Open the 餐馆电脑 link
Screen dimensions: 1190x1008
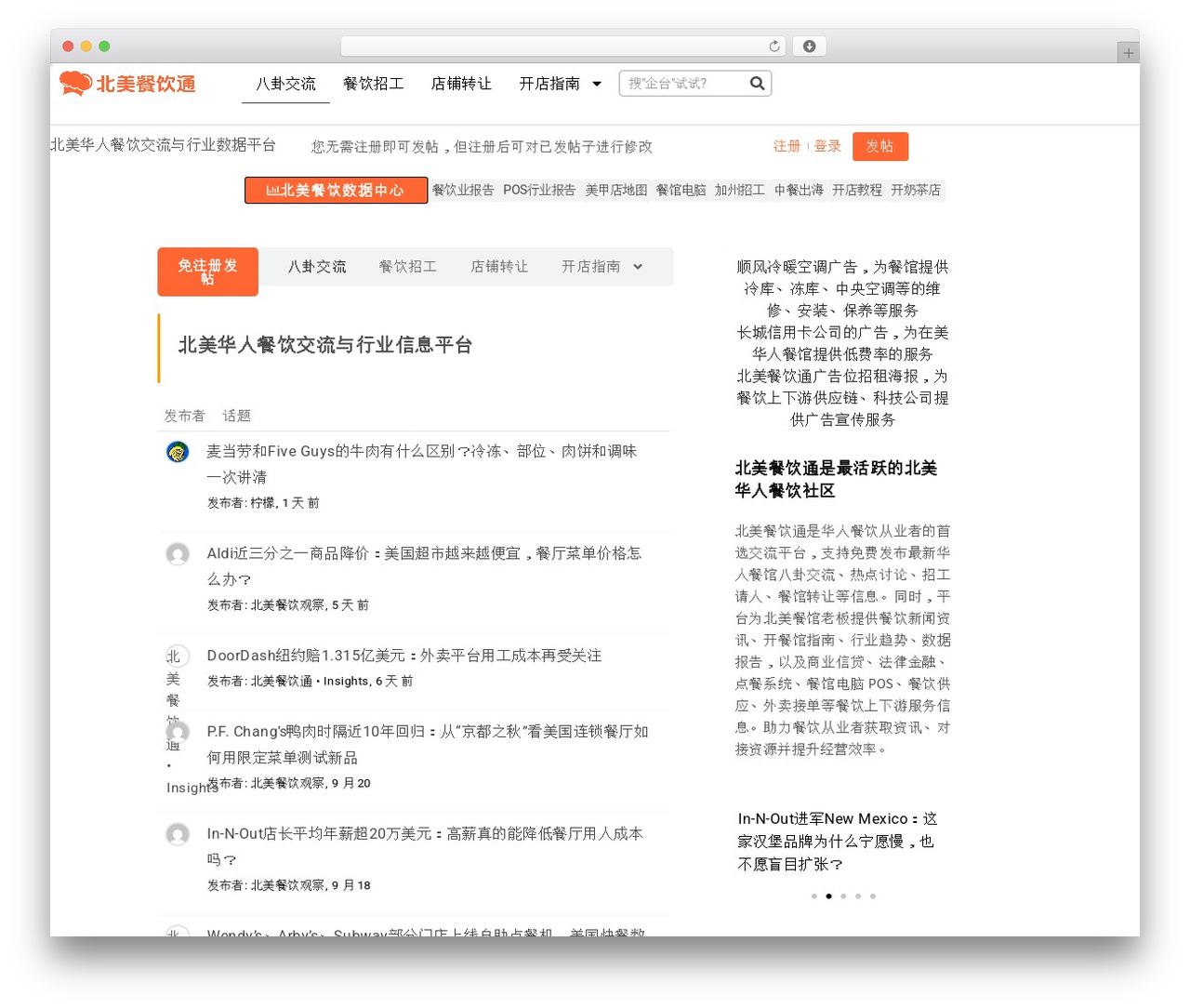pyautogui.click(x=681, y=190)
